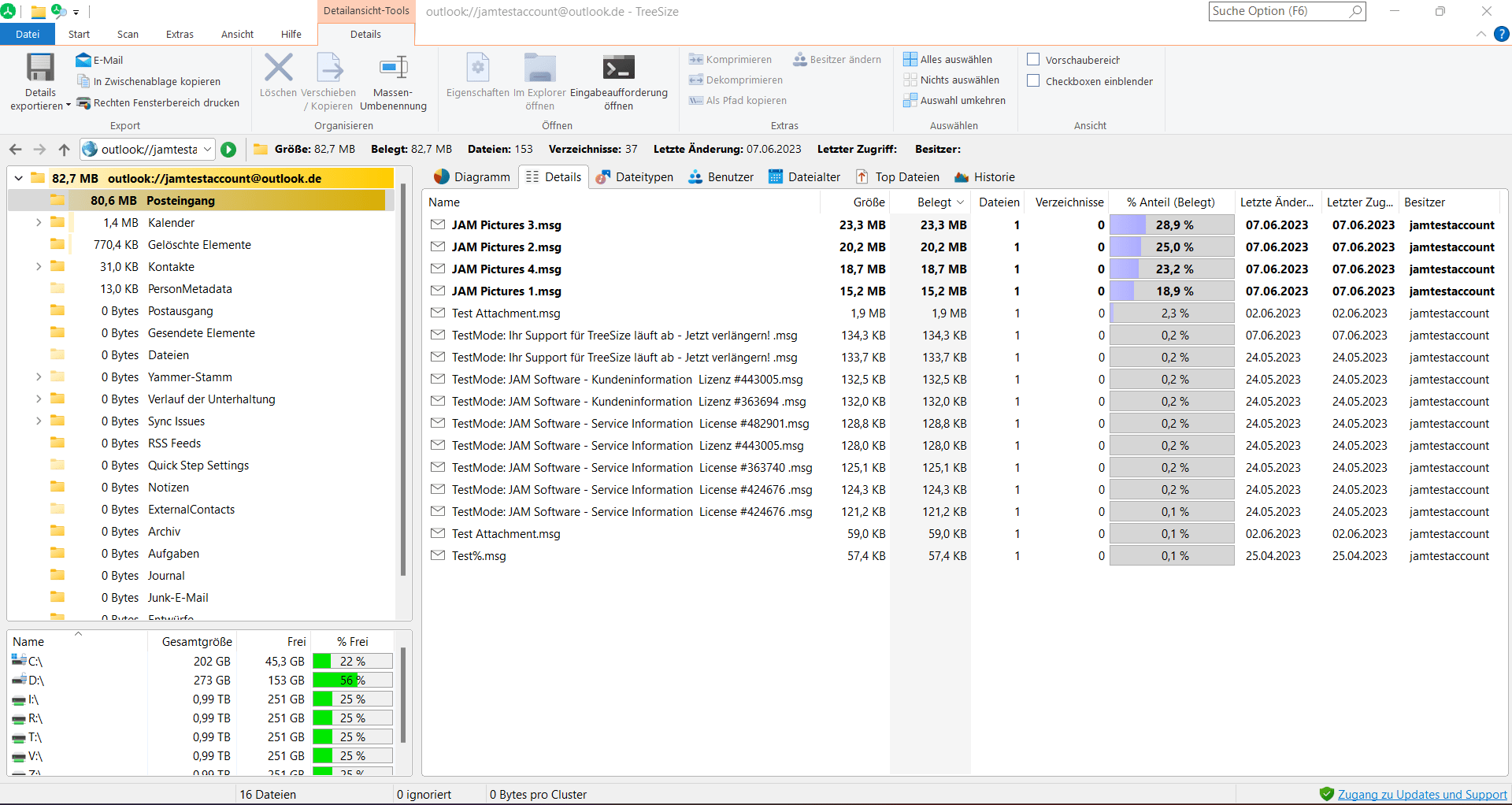The height and width of the screenshot is (805, 1512).
Task: Click Alles auswählen
Action: click(x=947, y=60)
